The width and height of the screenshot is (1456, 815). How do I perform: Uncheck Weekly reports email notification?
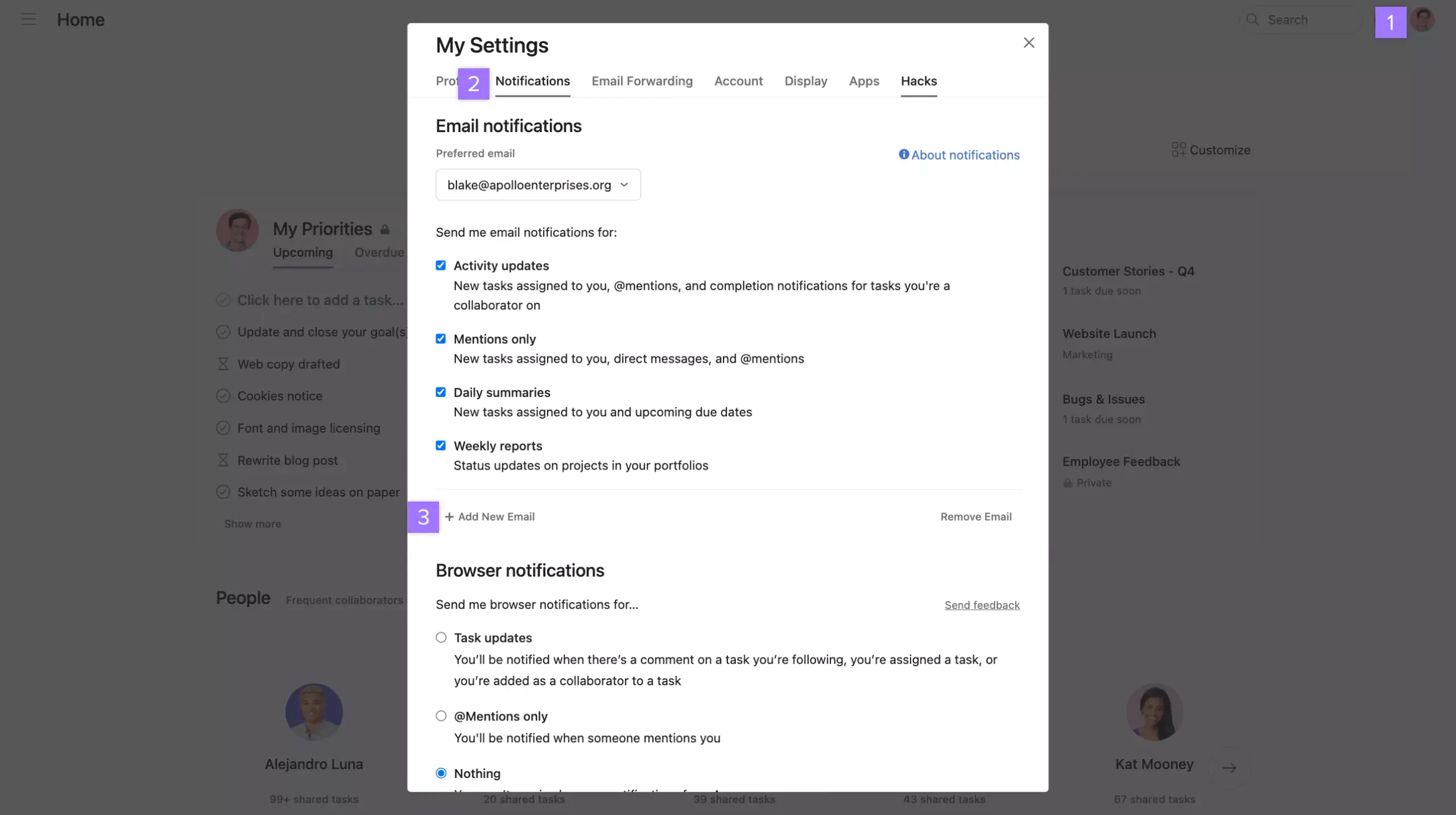pyautogui.click(x=440, y=445)
